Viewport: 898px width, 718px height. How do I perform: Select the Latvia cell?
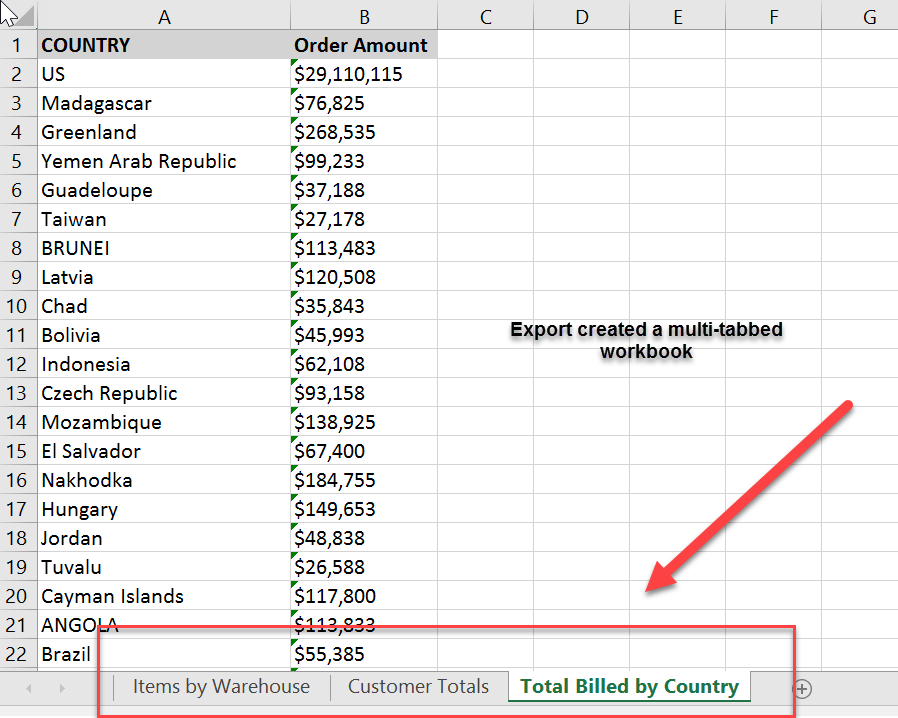(164, 277)
